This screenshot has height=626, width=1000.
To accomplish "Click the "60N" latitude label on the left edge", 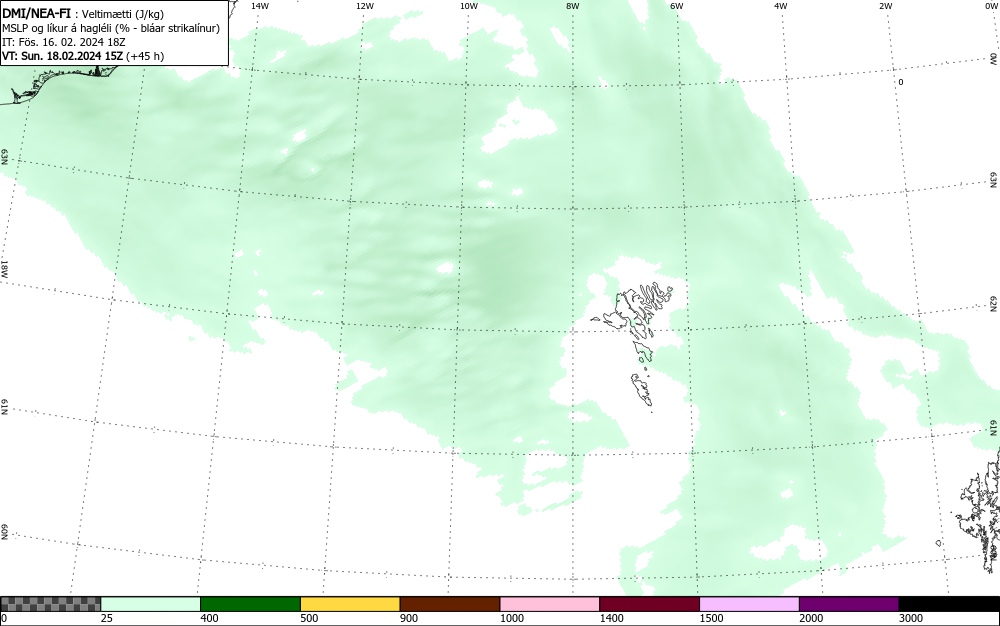I will [x=4, y=533].
